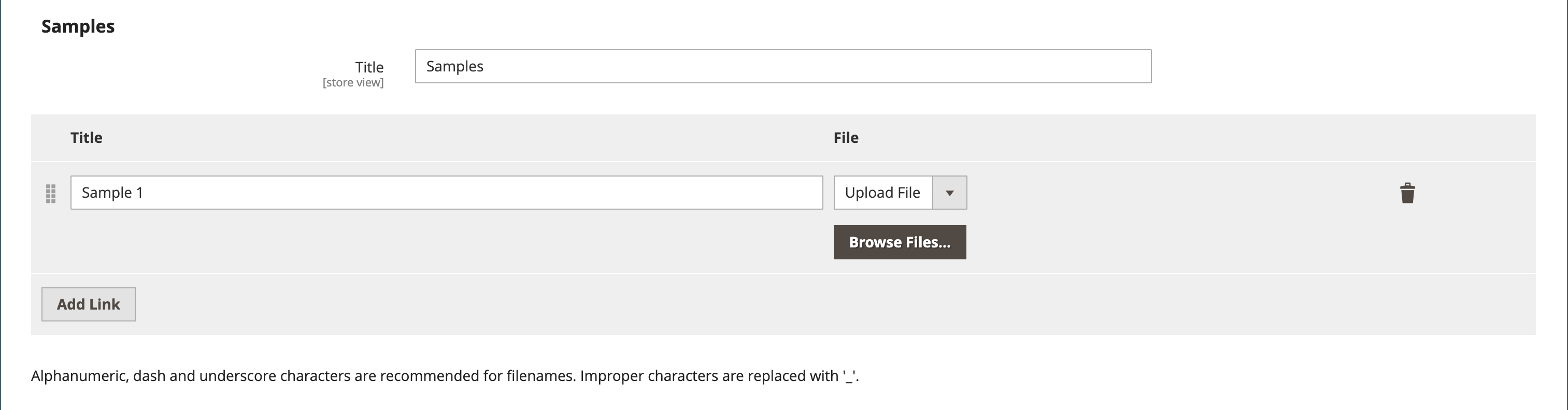Viewport: 1568px width, 410px height.
Task: Click the File column header
Action: coord(846,138)
